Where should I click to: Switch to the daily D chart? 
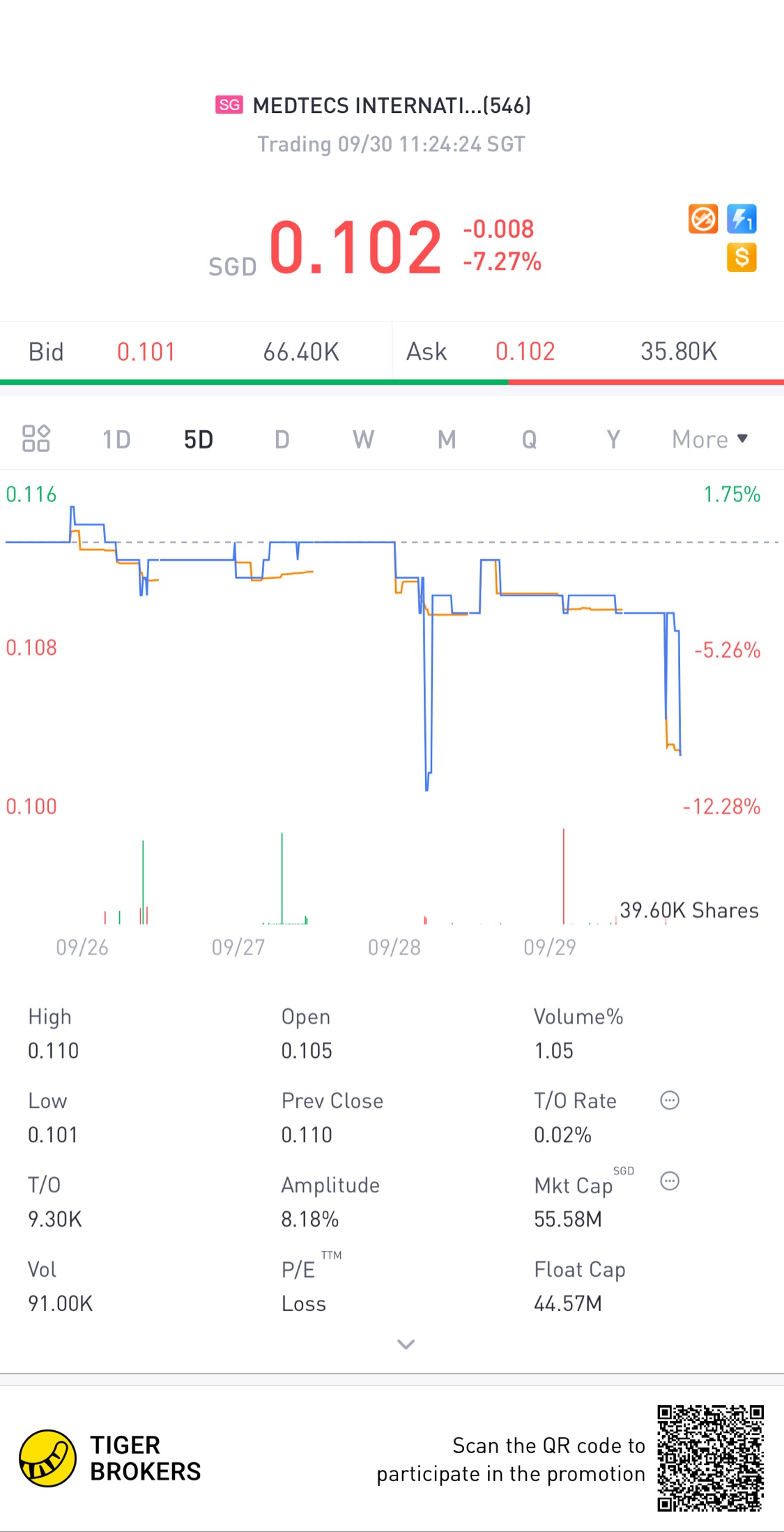click(x=282, y=439)
